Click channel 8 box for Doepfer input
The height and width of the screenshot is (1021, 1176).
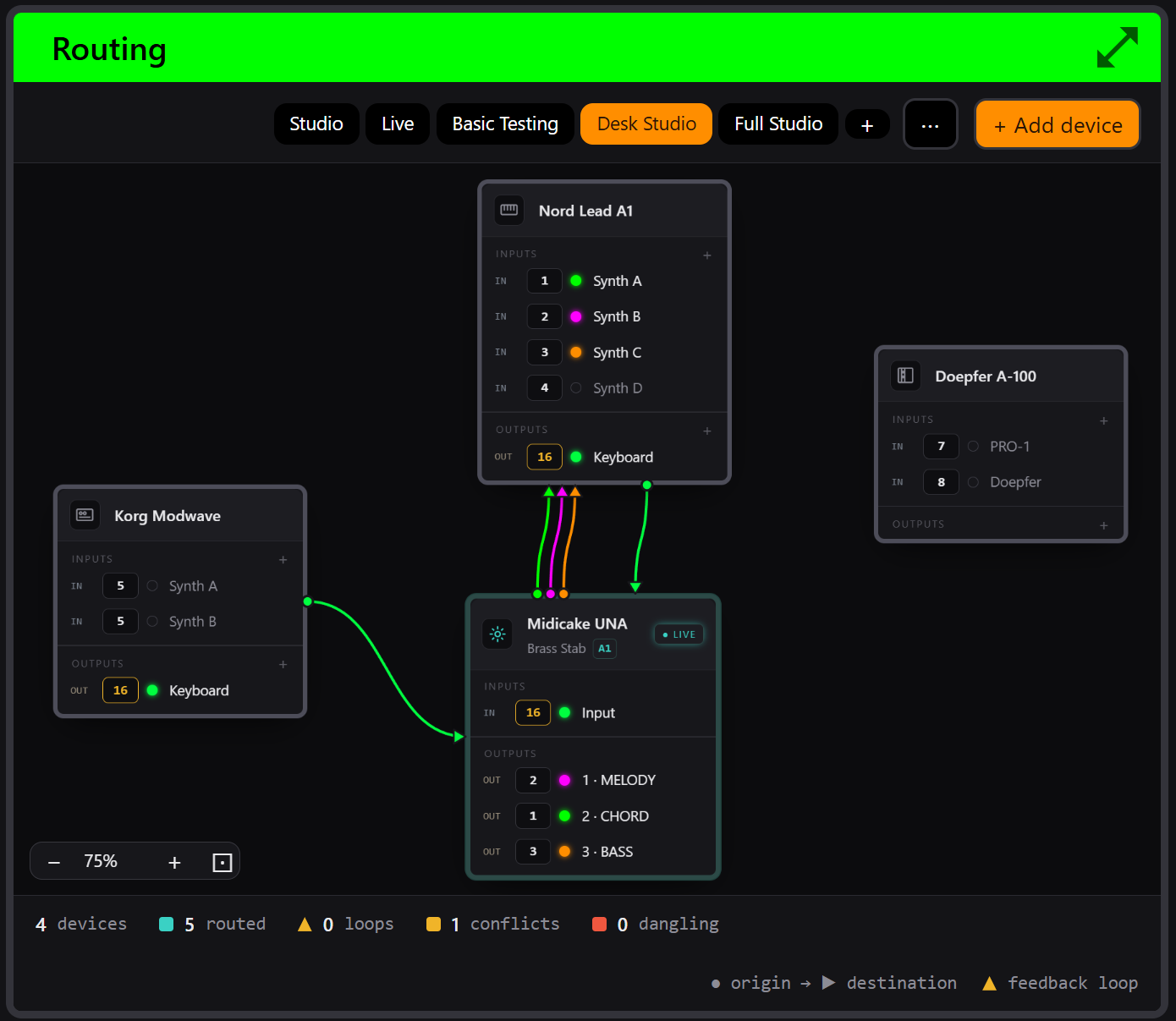941,482
